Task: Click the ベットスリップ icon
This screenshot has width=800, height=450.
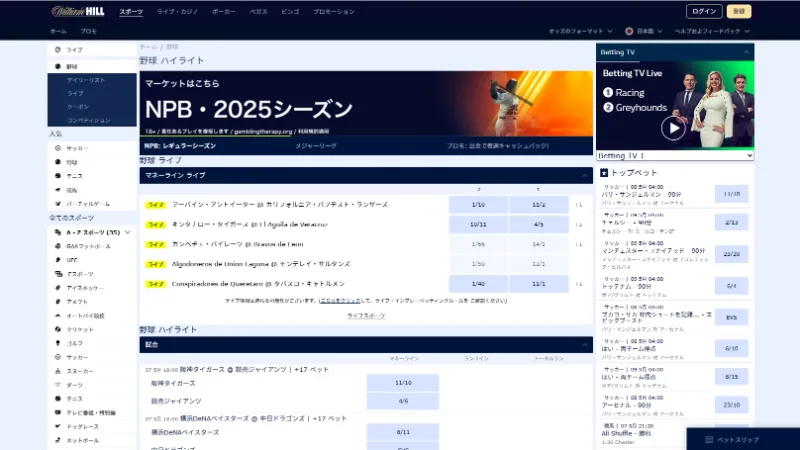Action: point(709,440)
